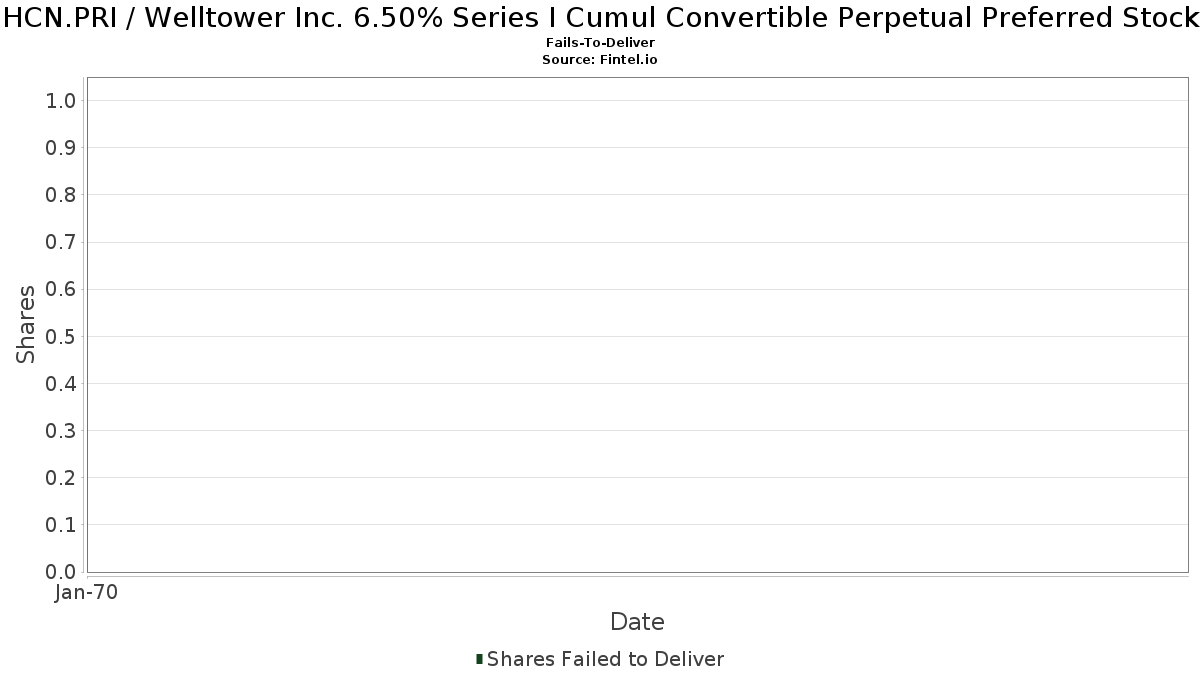Click the 0.6 y-axis tick label
The height and width of the screenshot is (675, 1200).
(61, 289)
